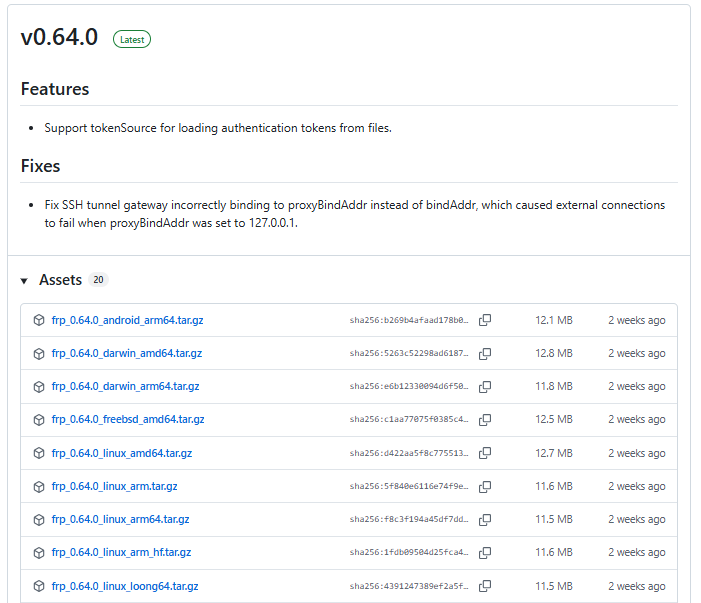The height and width of the screenshot is (603, 701).
Task: Copy sha256 for frp_0.64.0_linux_arm64.tar.gz
Action: (485, 519)
